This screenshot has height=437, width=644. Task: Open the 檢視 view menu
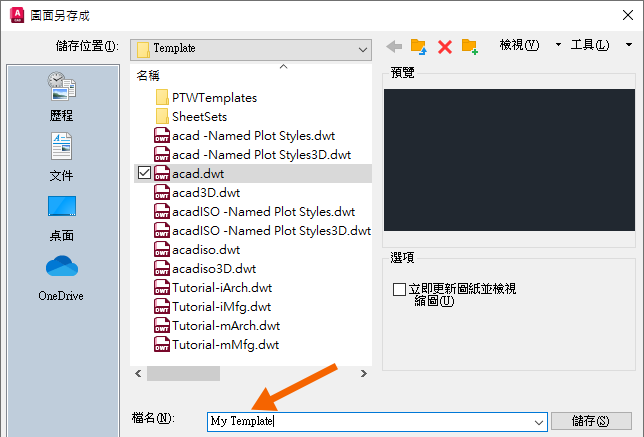[520, 44]
